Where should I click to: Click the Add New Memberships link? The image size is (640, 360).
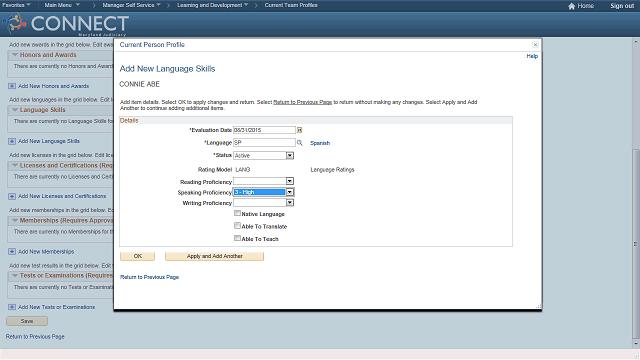point(46,252)
